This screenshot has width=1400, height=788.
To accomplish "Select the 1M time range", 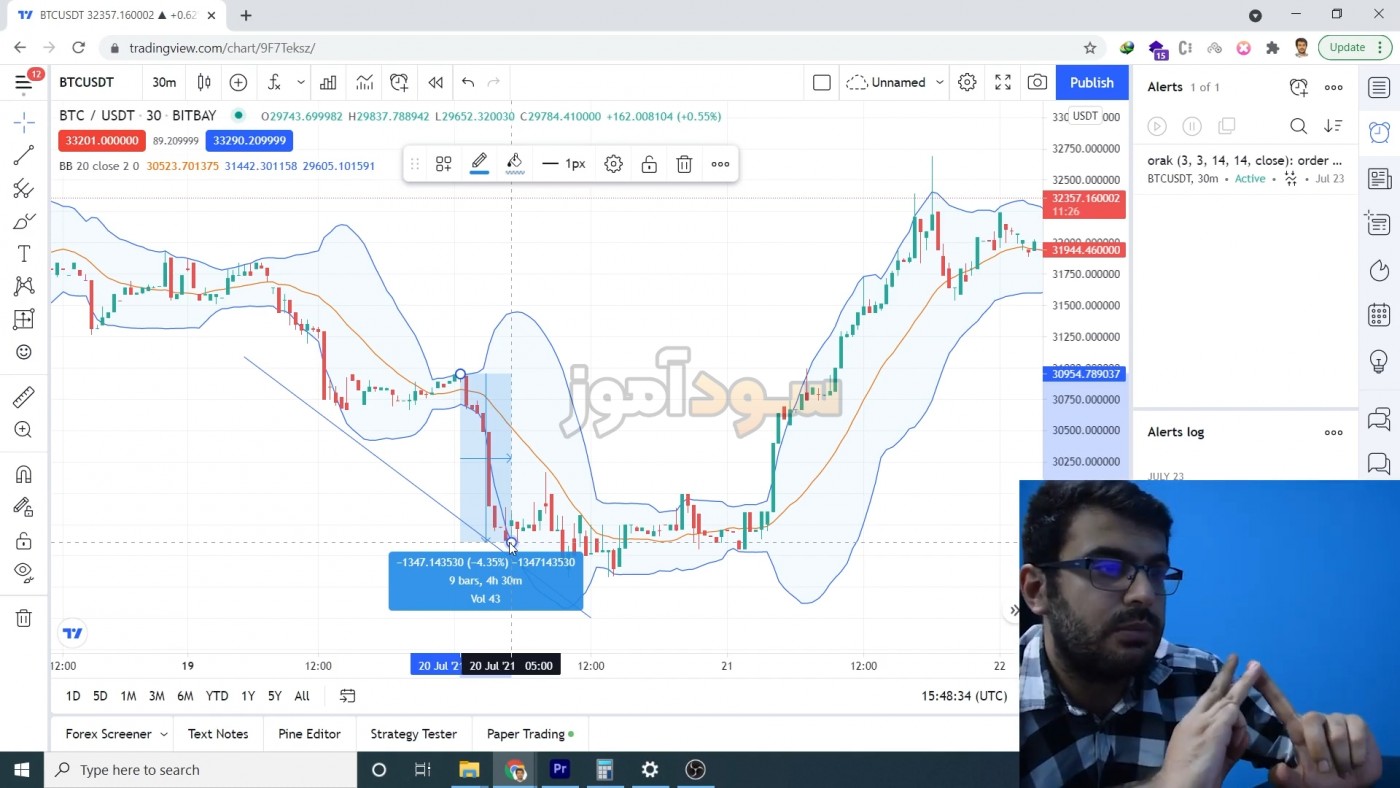I will pyautogui.click(x=128, y=696).
